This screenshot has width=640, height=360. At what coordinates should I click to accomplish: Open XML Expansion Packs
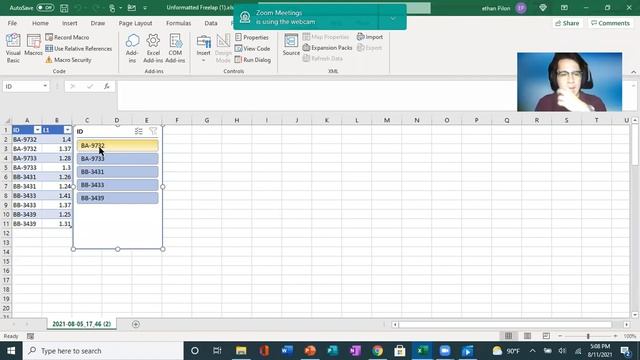coord(327,48)
